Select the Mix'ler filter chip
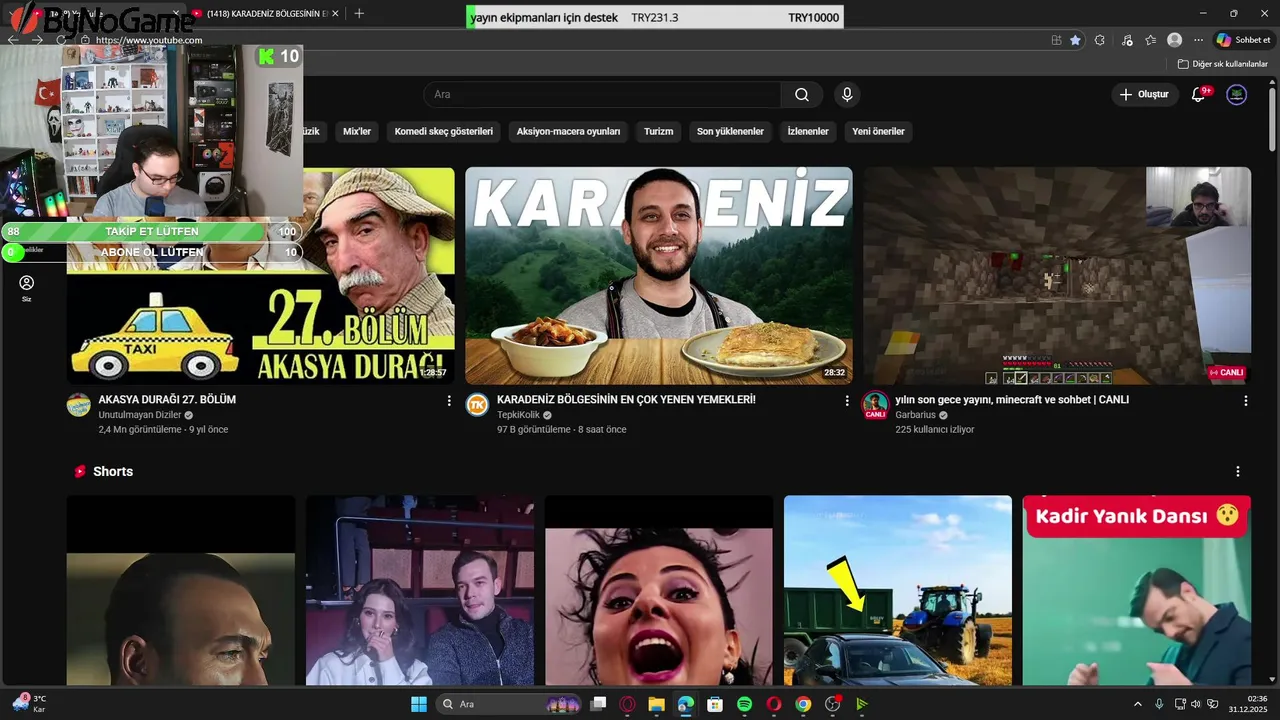This screenshot has height=720, width=1280. pyautogui.click(x=357, y=131)
